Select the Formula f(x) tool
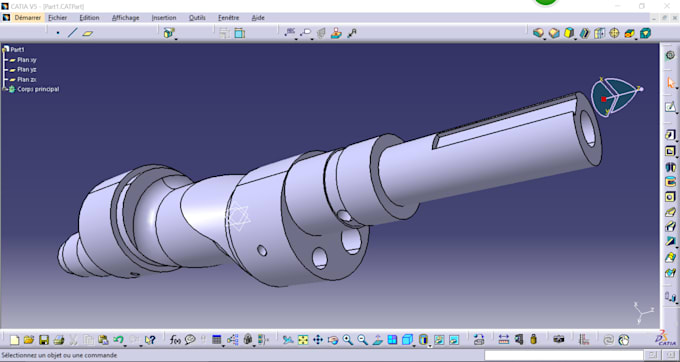Screen dimensions: 680x362 tap(175, 340)
